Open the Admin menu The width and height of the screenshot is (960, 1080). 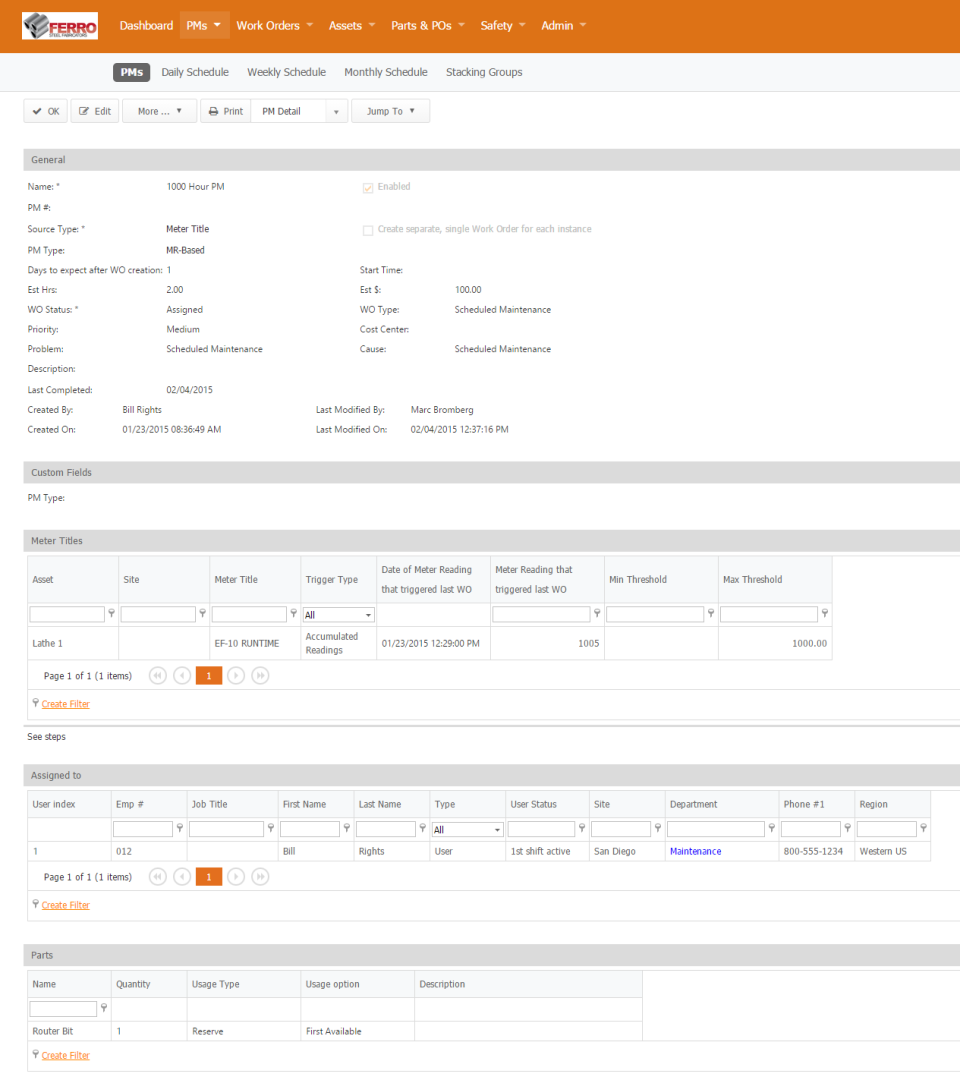(x=563, y=25)
